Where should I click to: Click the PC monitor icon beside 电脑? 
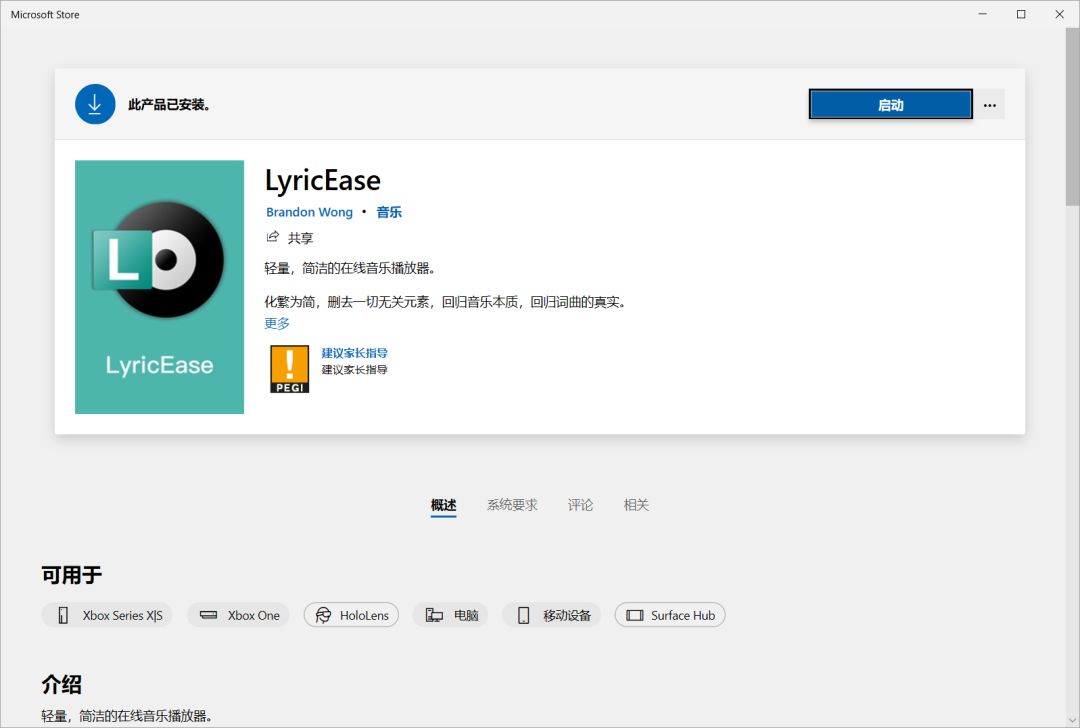[434, 615]
